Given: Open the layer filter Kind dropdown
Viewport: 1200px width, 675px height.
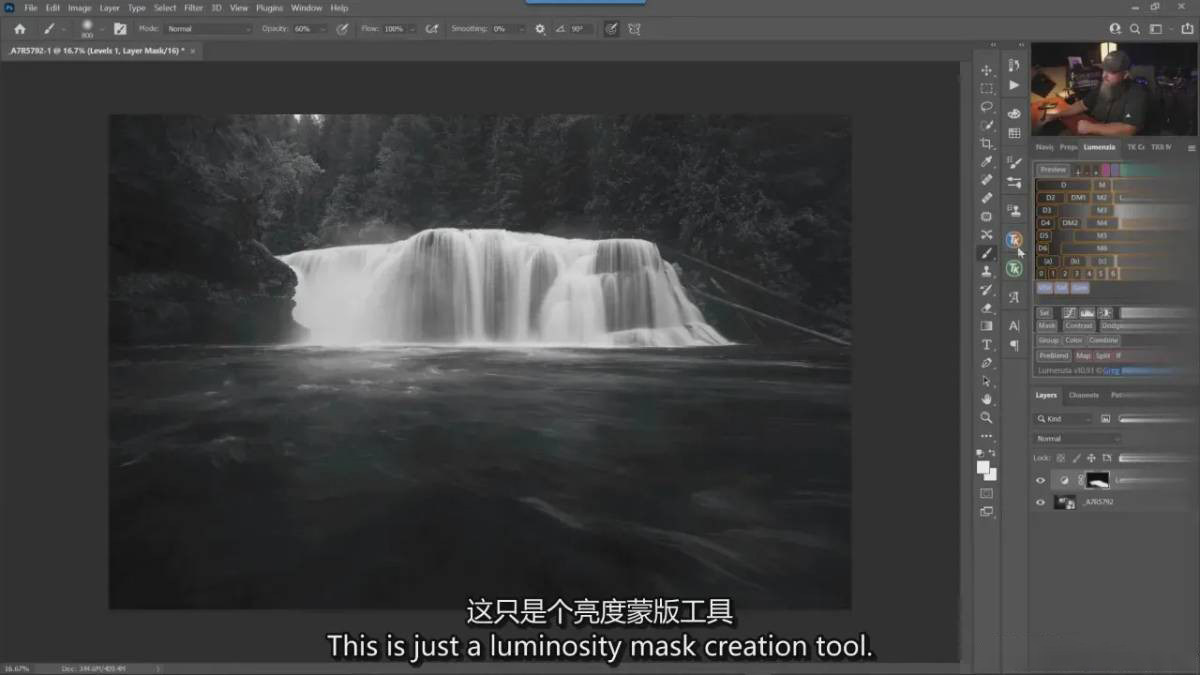Looking at the screenshot, I should (1065, 419).
